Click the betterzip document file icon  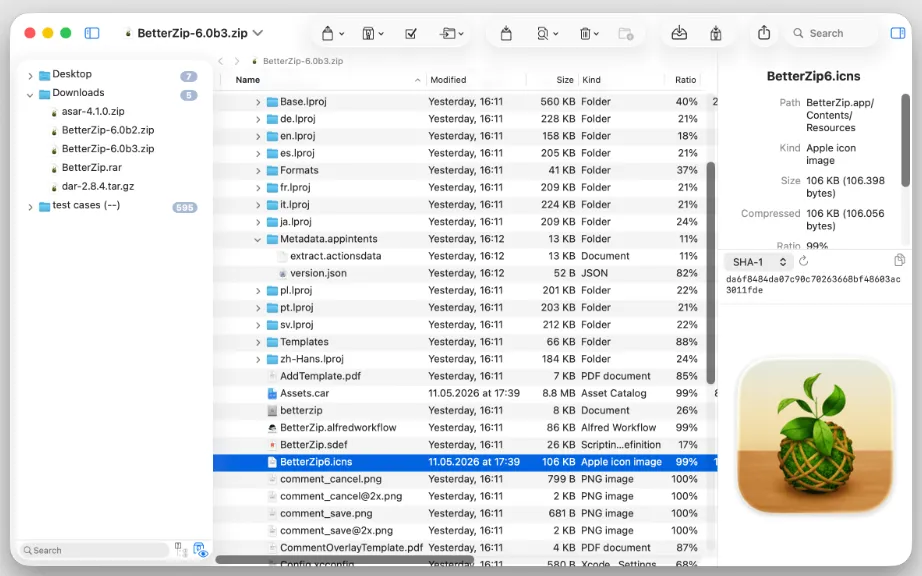click(272, 410)
